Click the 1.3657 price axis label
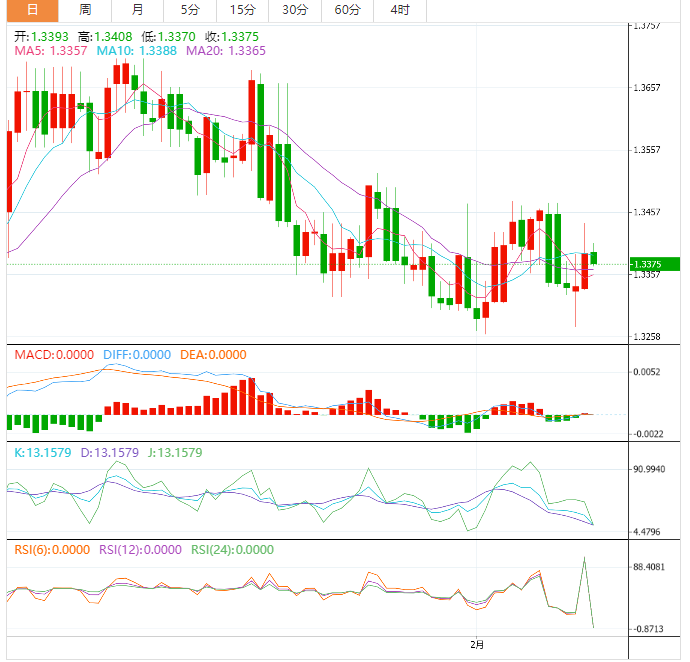Viewport: 690px width, 662px height. [x=647, y=88]
